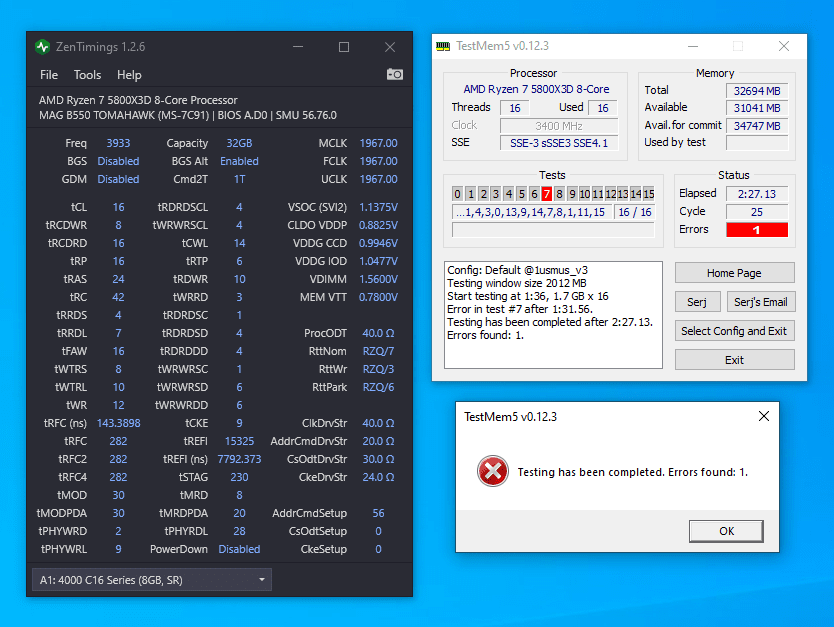Close the TestMem5 main window
834x627 pixels.
[x=783, y=46]
